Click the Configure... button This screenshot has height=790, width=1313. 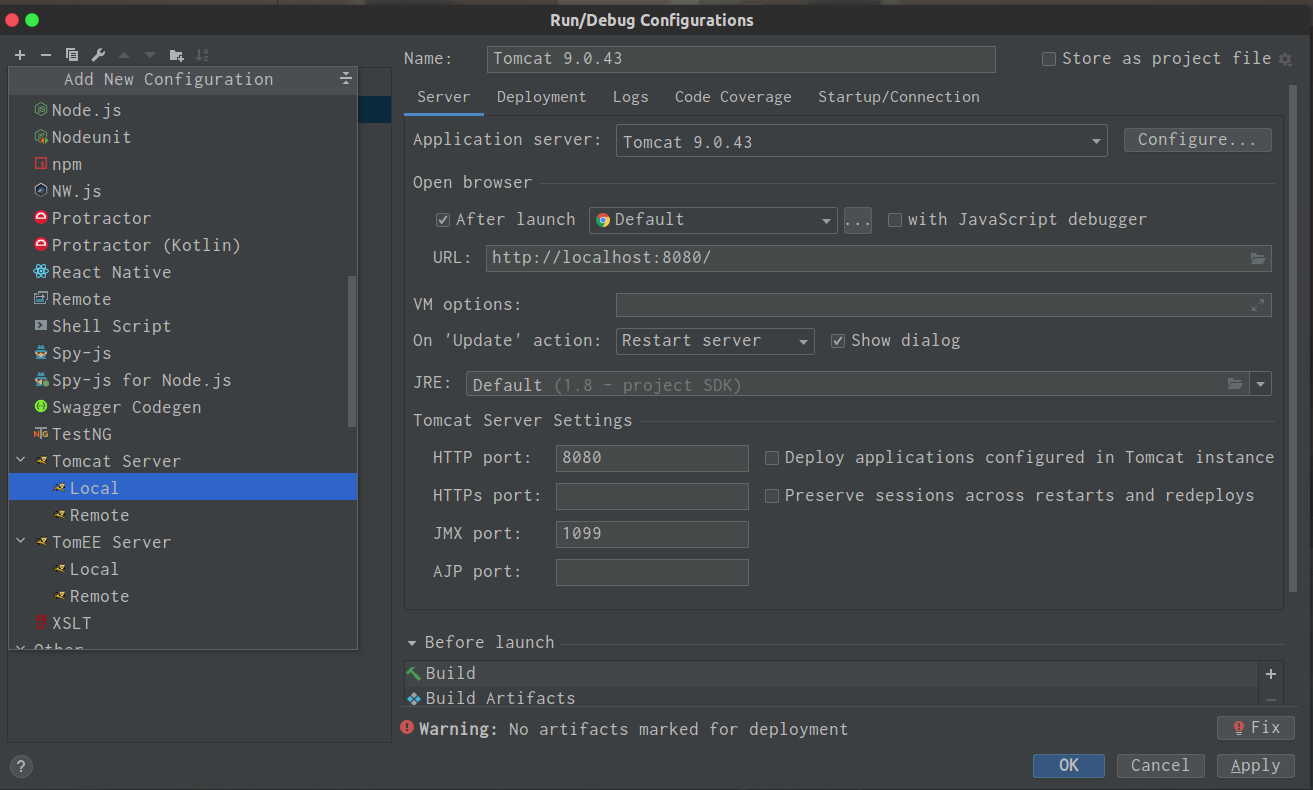tap(1197, 140)
